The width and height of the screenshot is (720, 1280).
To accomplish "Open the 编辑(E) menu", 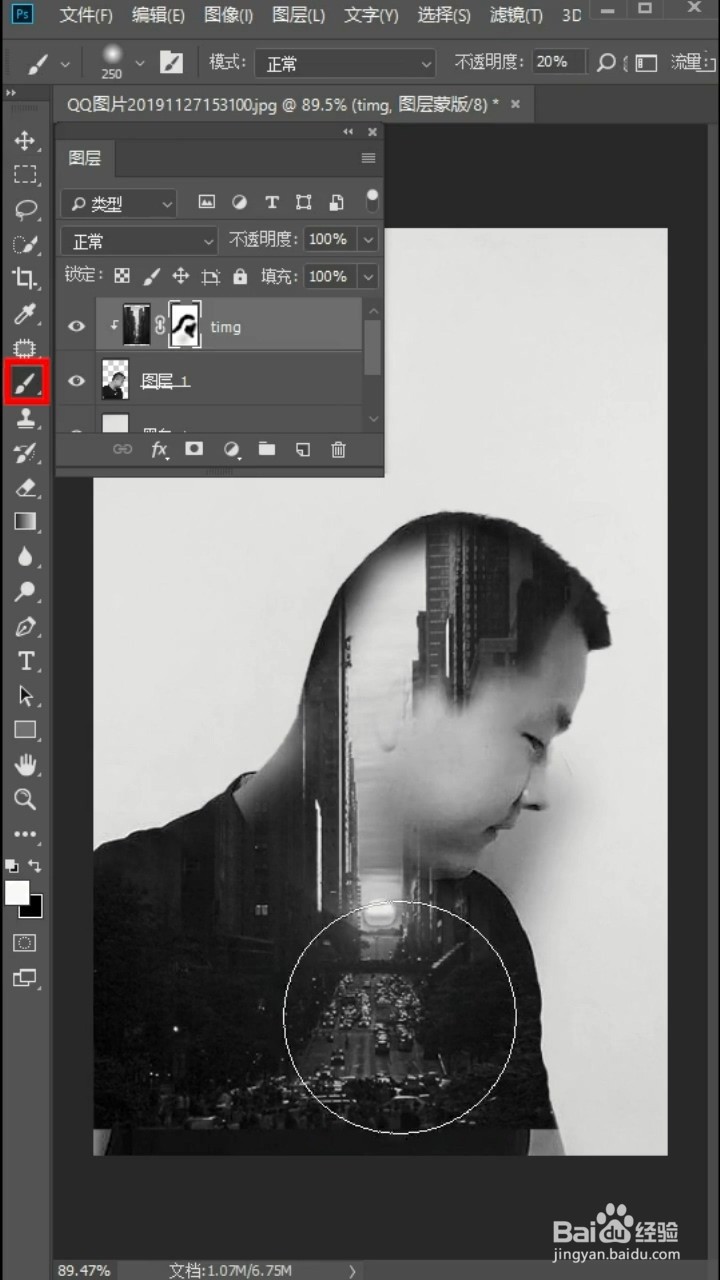I will [158, 15].
